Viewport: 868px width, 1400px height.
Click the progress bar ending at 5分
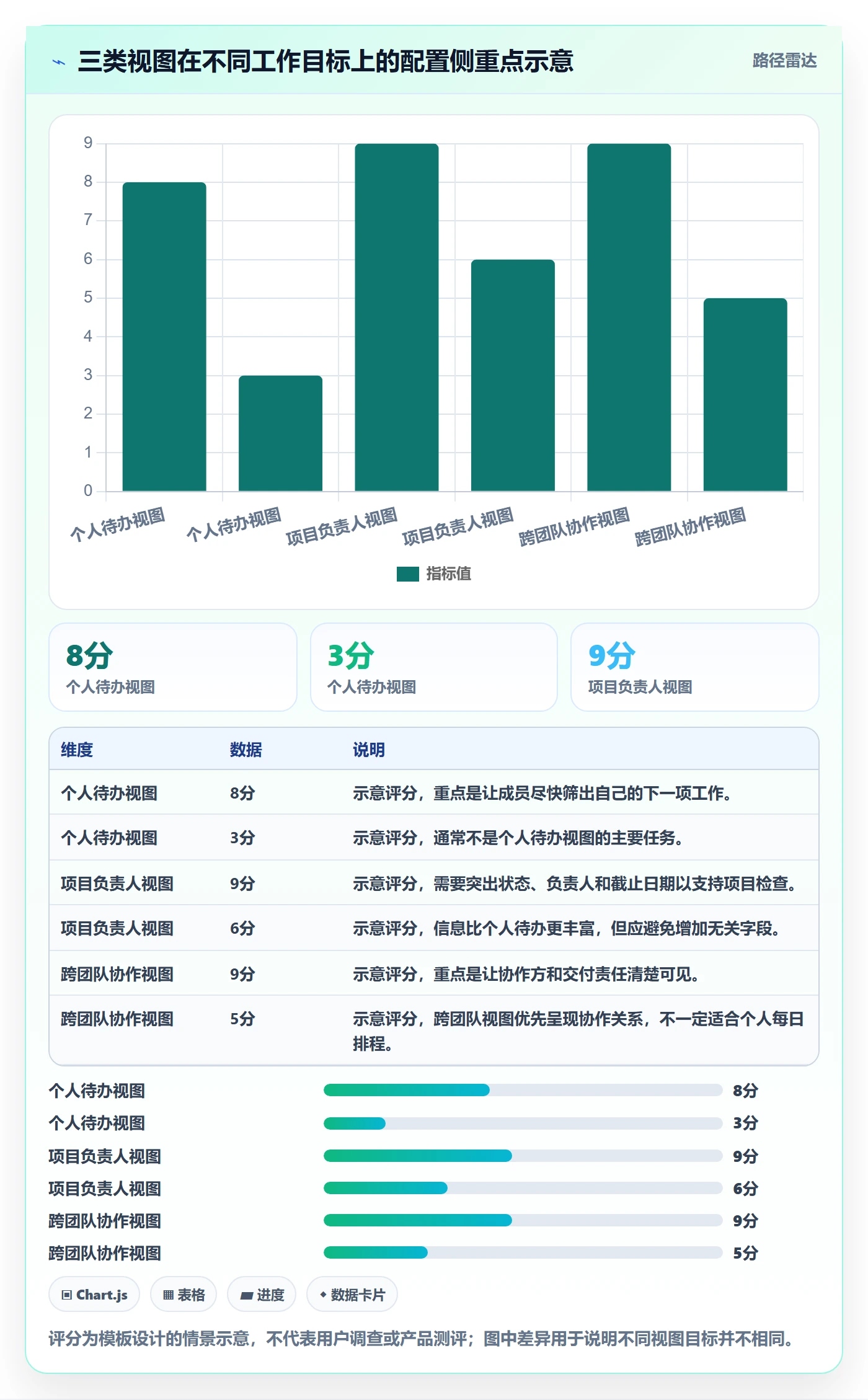523,1252
